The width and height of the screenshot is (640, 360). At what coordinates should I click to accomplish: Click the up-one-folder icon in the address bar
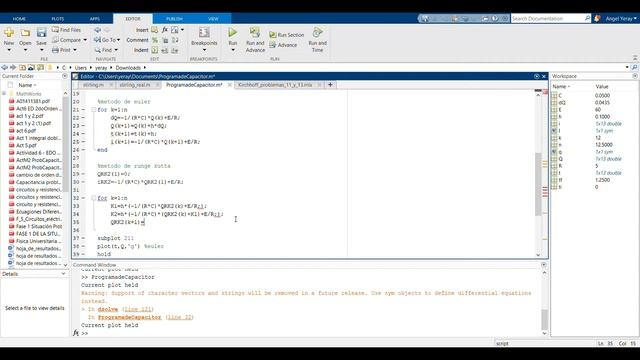point(22,68)
